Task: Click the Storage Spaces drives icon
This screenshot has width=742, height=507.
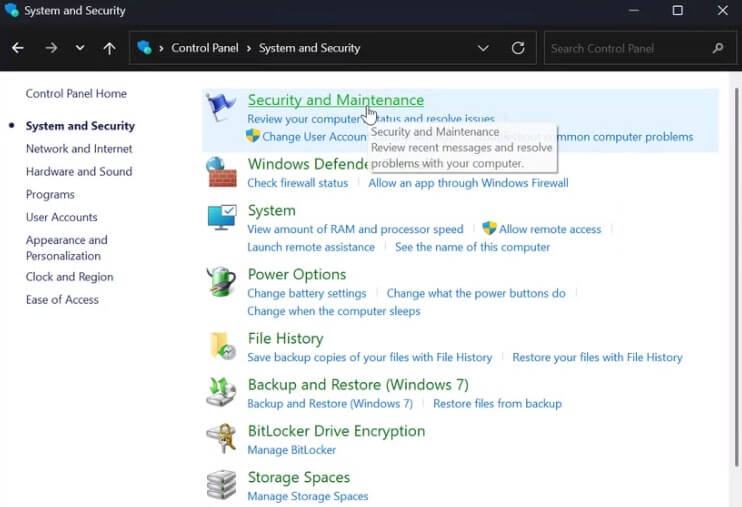Action: coord(221,484)
